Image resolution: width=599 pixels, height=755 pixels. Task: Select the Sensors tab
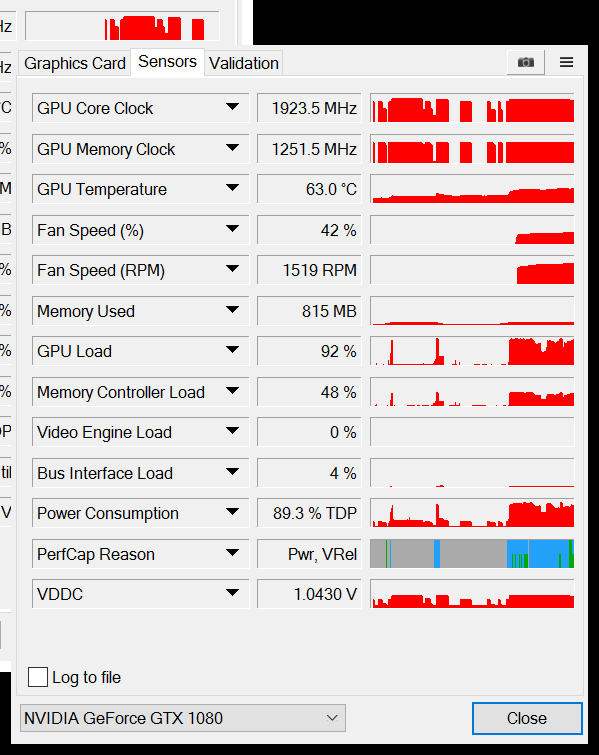(168, 62)
